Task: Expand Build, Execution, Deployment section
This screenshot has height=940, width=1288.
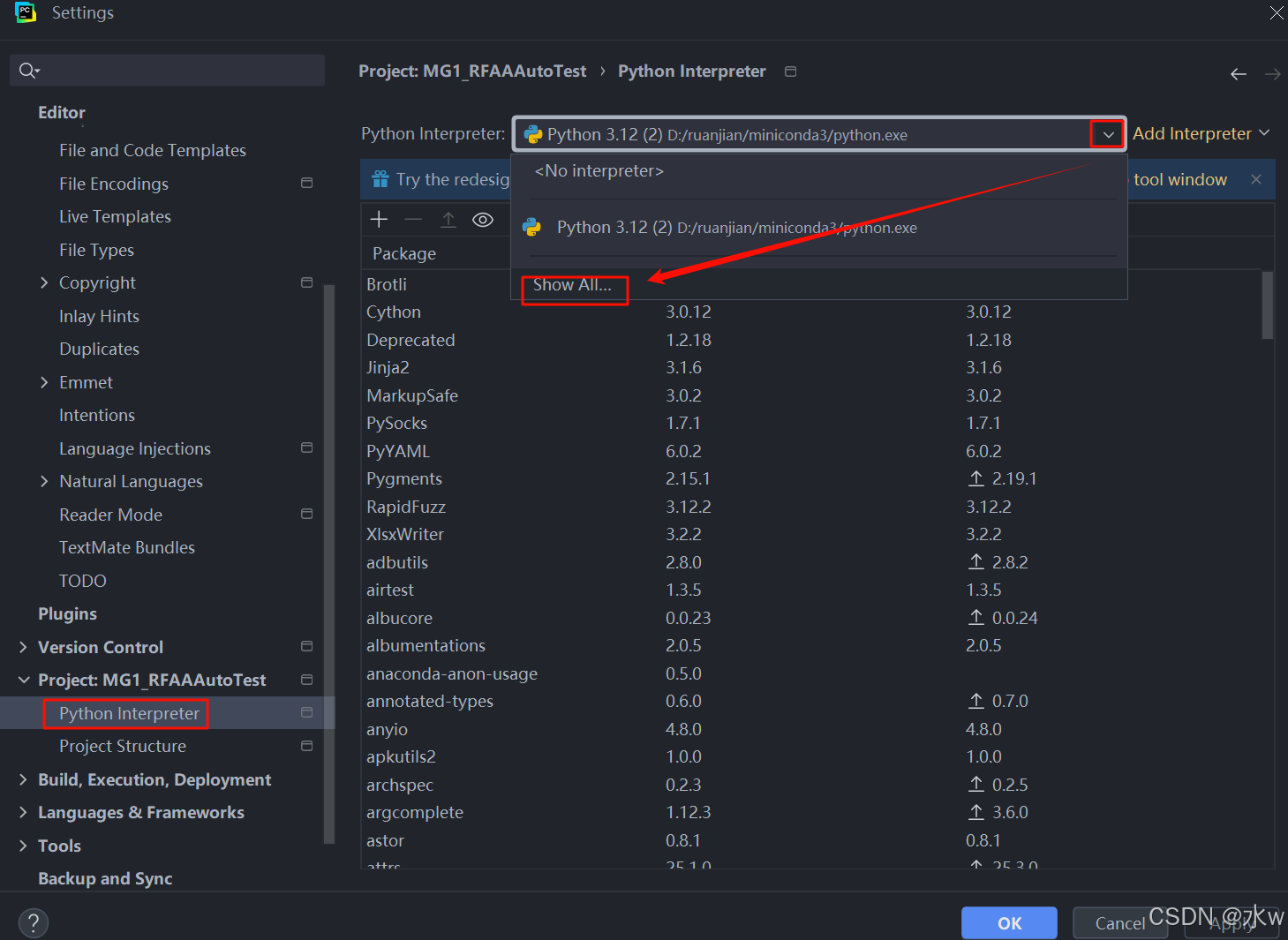Action: click(x=23, y=779)
